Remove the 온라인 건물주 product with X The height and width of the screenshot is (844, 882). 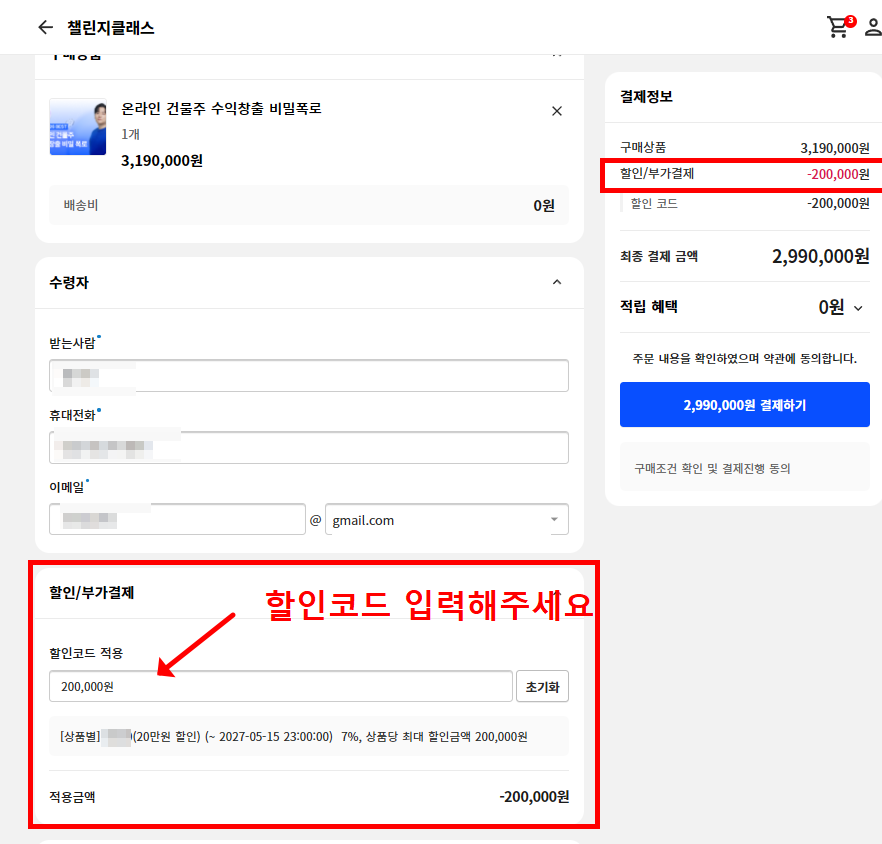coord(557,111)
